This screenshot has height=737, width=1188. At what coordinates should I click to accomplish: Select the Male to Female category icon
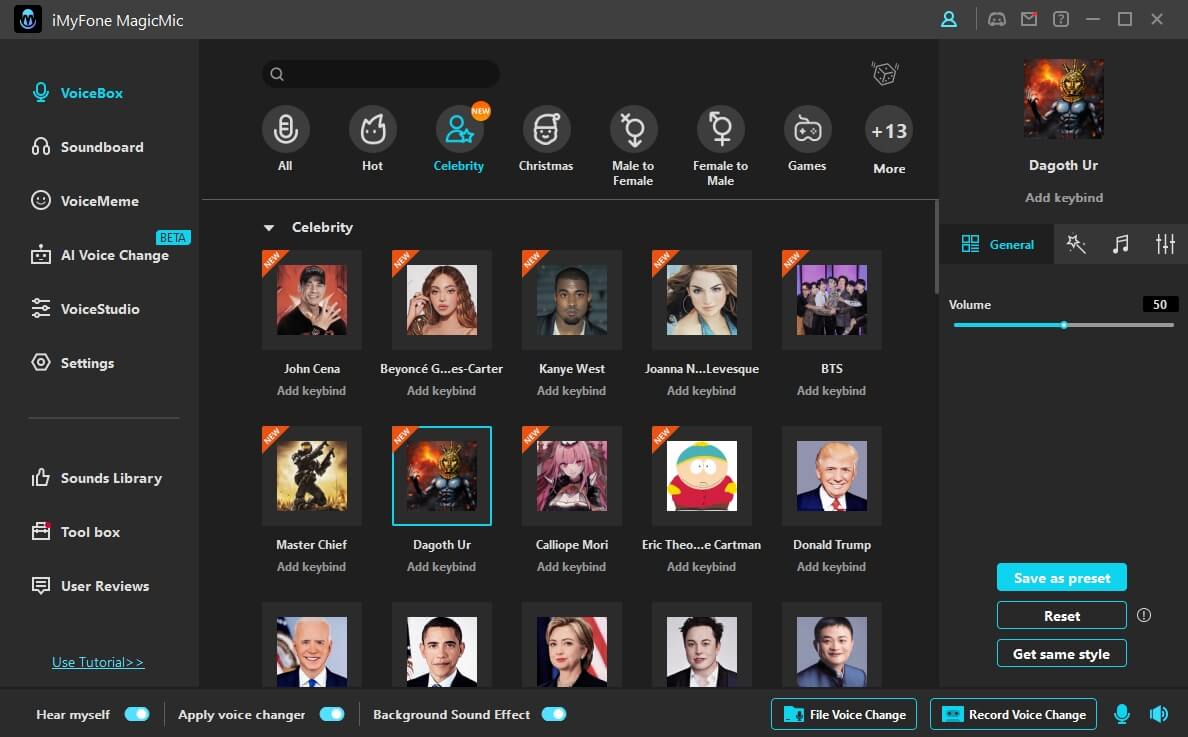(633, 130)
